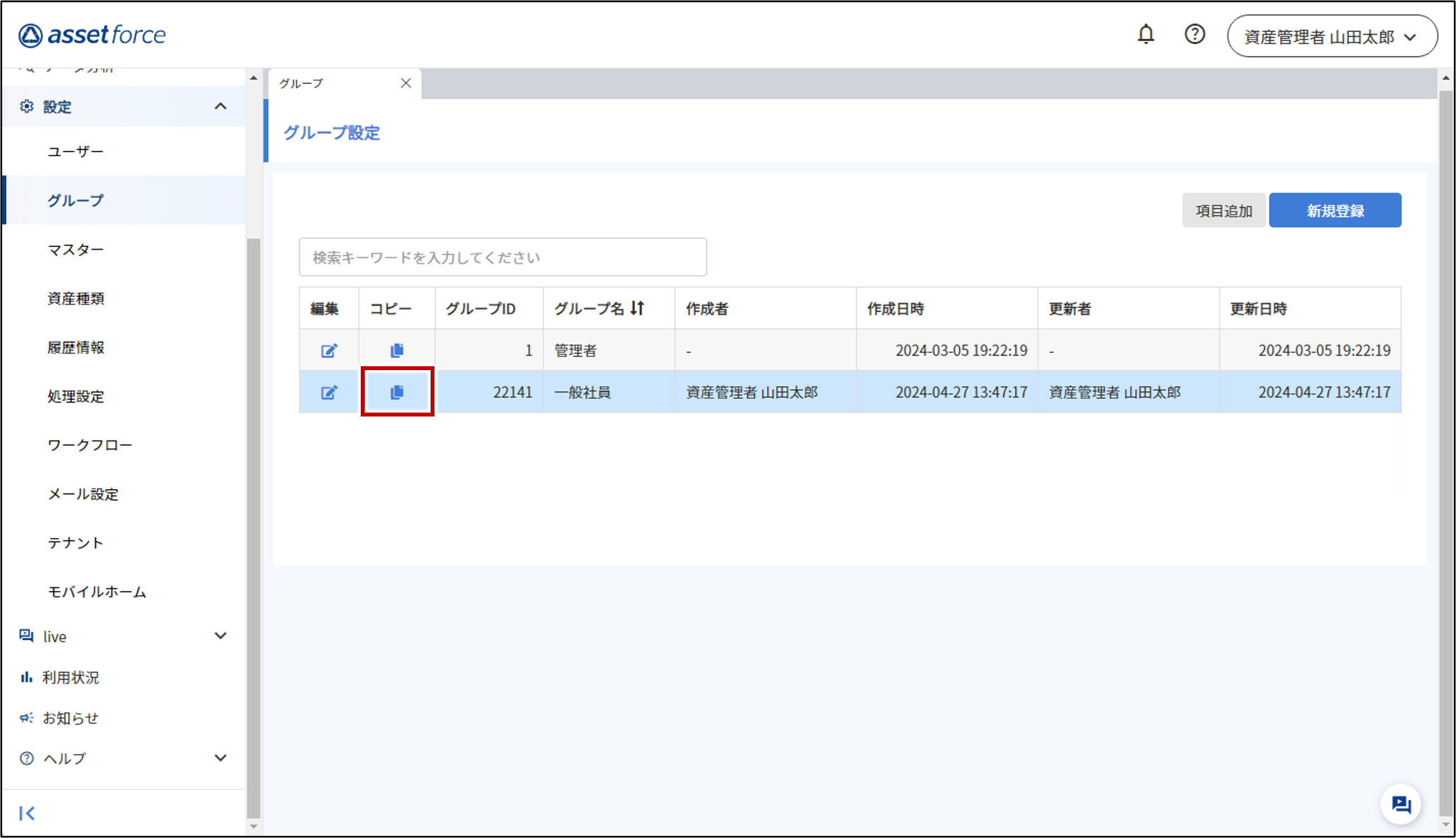
Task: Open 資産種類 settings
Action: 75,298
